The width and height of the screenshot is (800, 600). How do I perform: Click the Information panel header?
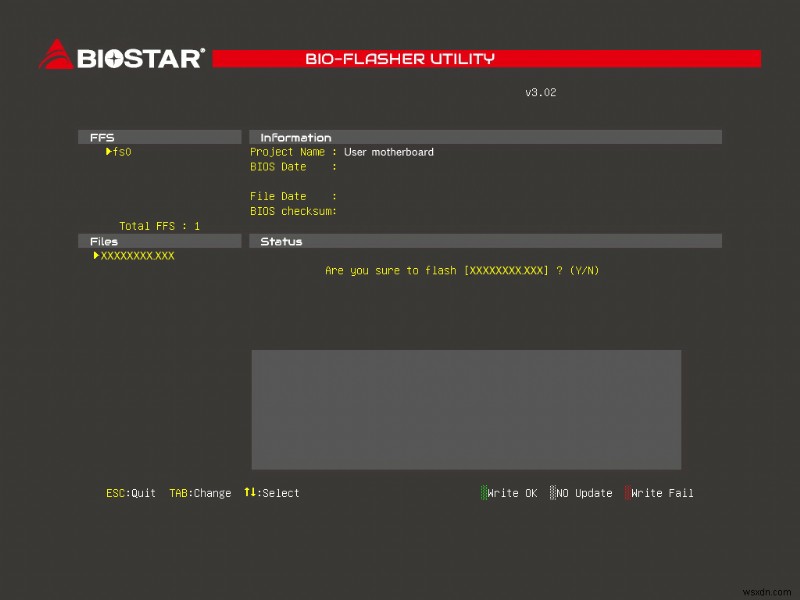485,137
